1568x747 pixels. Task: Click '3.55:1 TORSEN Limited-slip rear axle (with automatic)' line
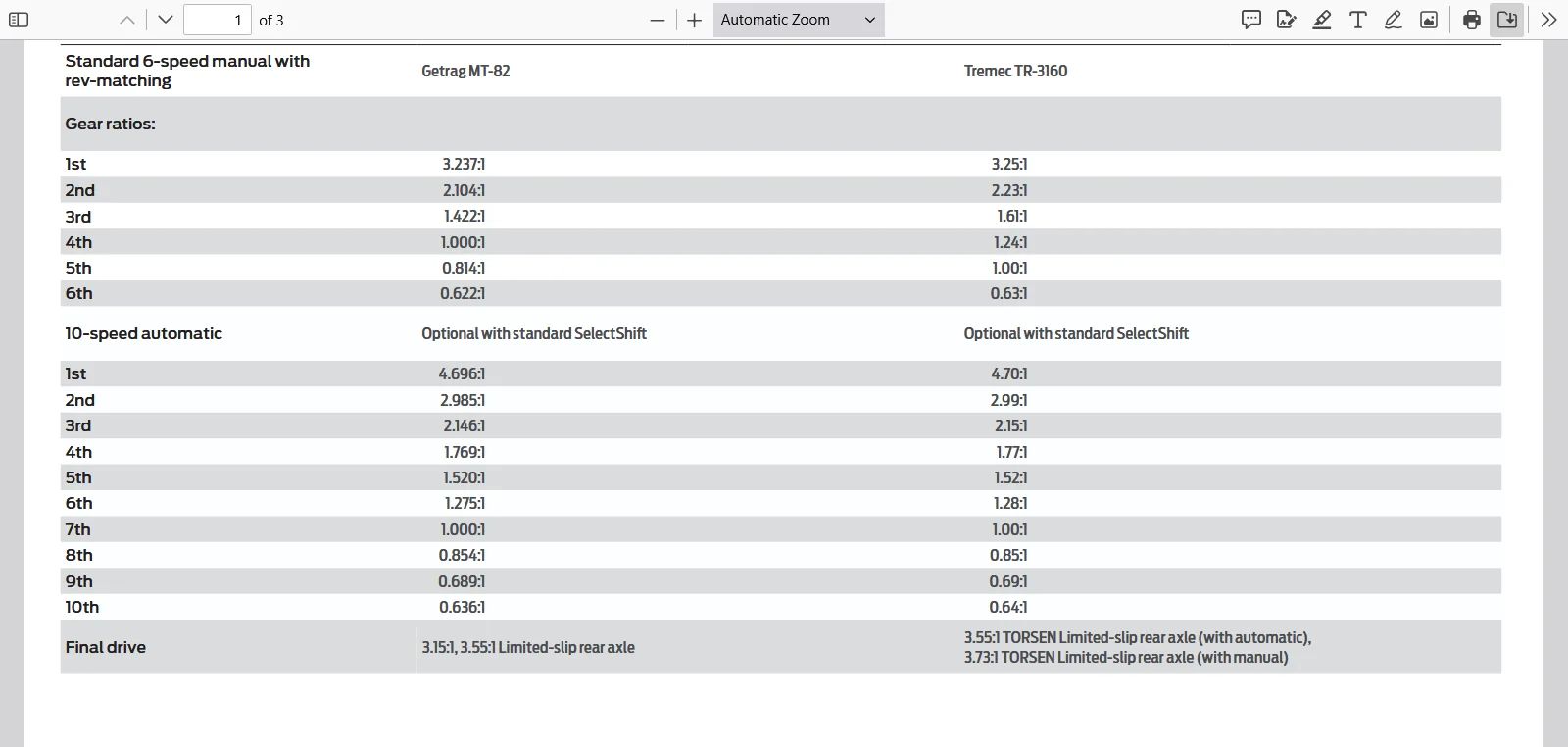tap(1138, 637)
